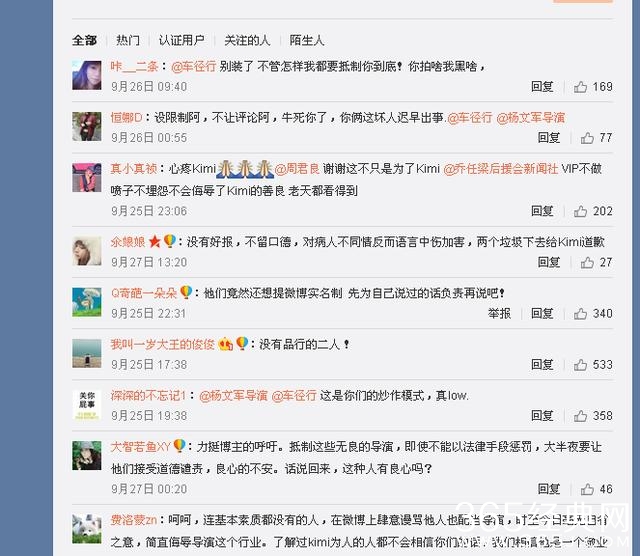The width and height of the screenshot is (640, 556).
Task: Switch to the 热门 tab
Action: [x=128, y=40]
